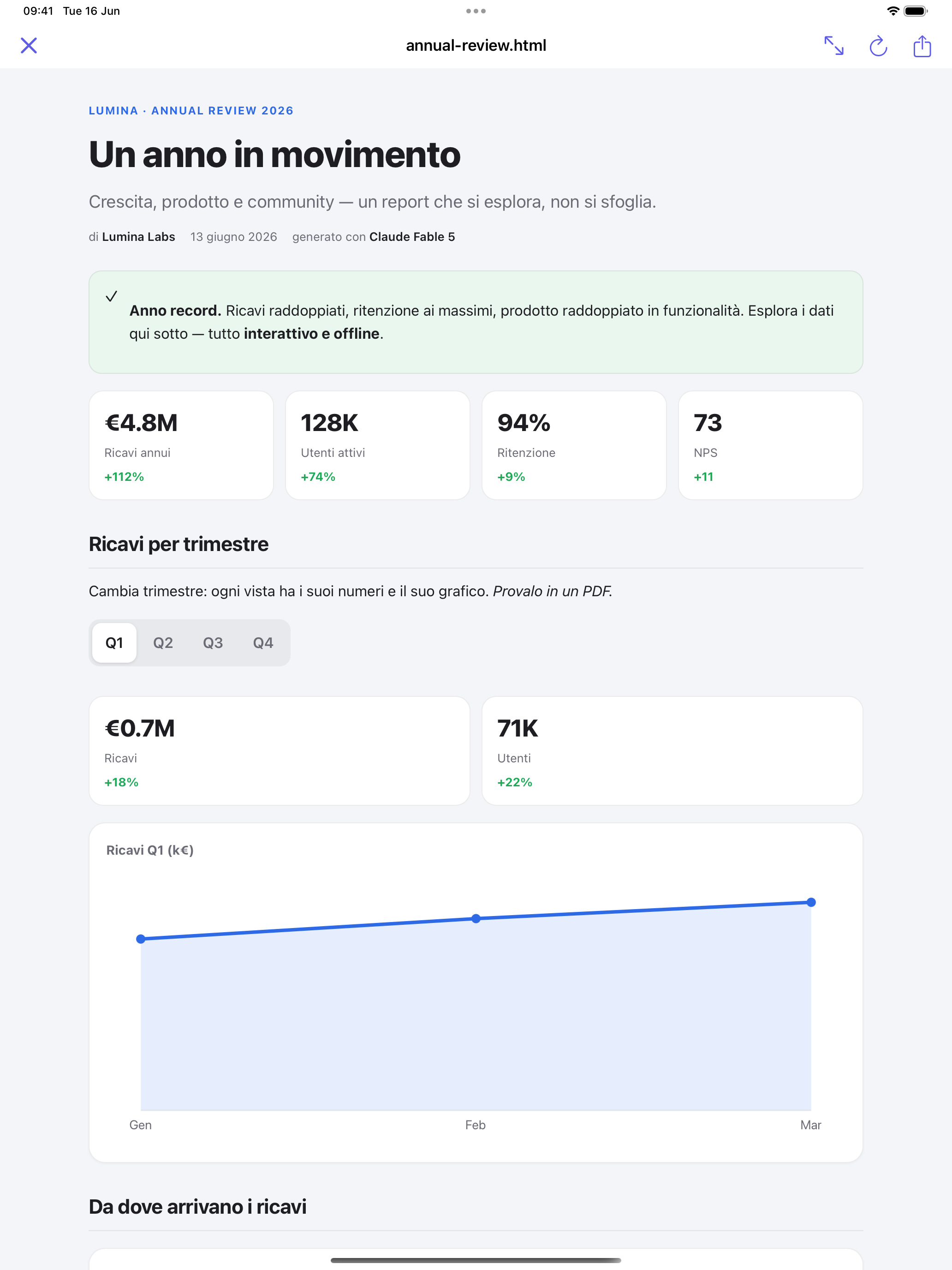Expand preview to full screen
The image size is (952, 1270).
tap(834, 45)
